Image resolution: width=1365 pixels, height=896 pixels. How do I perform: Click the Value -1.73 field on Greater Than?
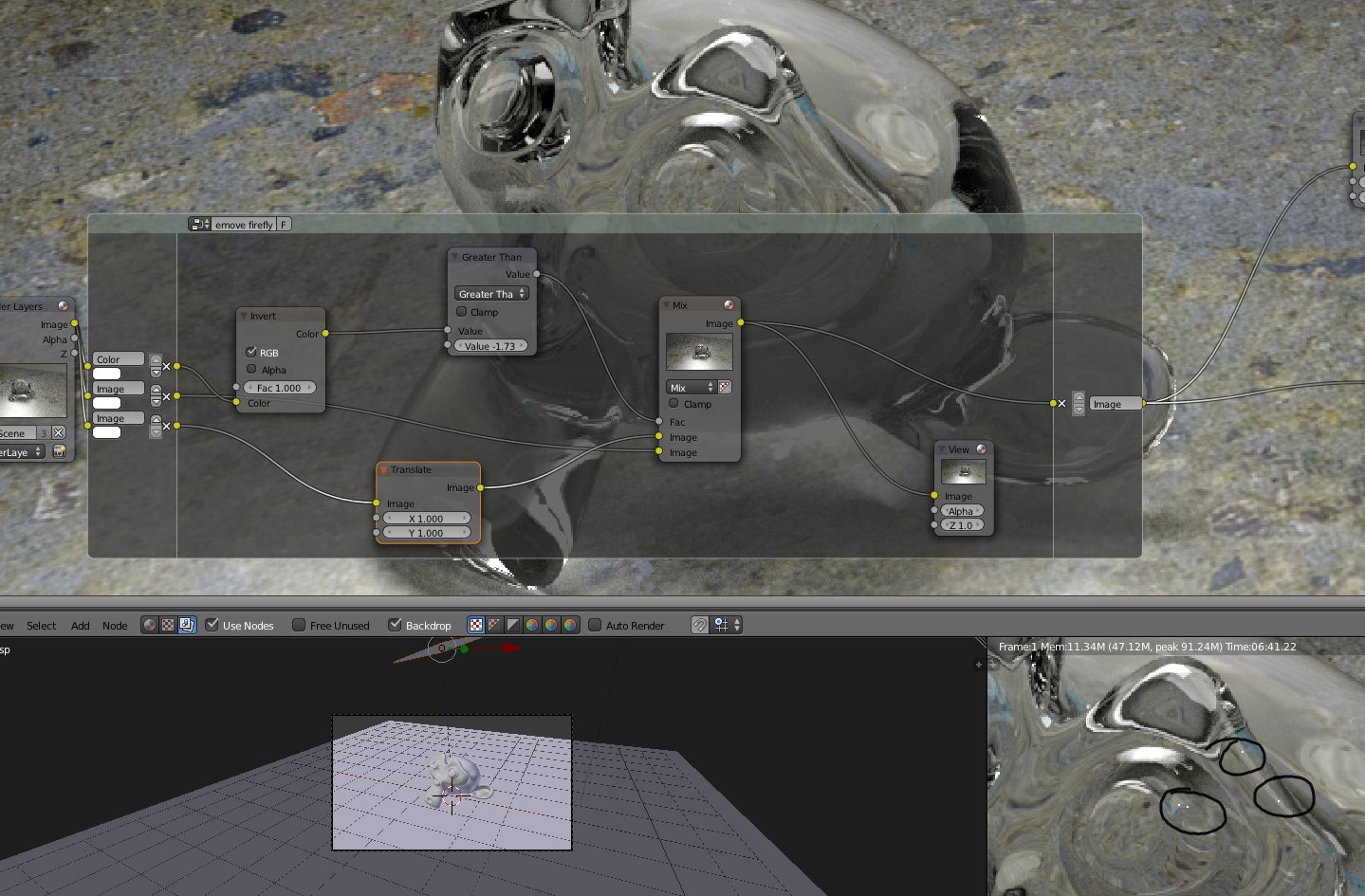pos(490,346)
